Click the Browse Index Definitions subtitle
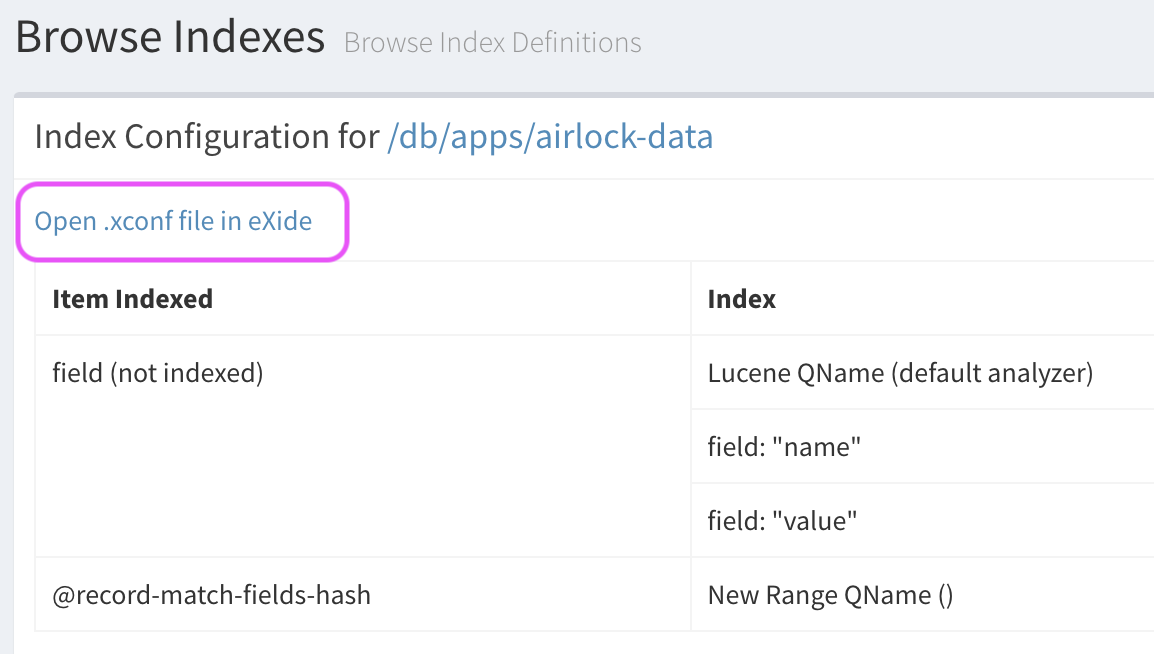Viewport: 1154px width, 654px height. click(492, 43)
